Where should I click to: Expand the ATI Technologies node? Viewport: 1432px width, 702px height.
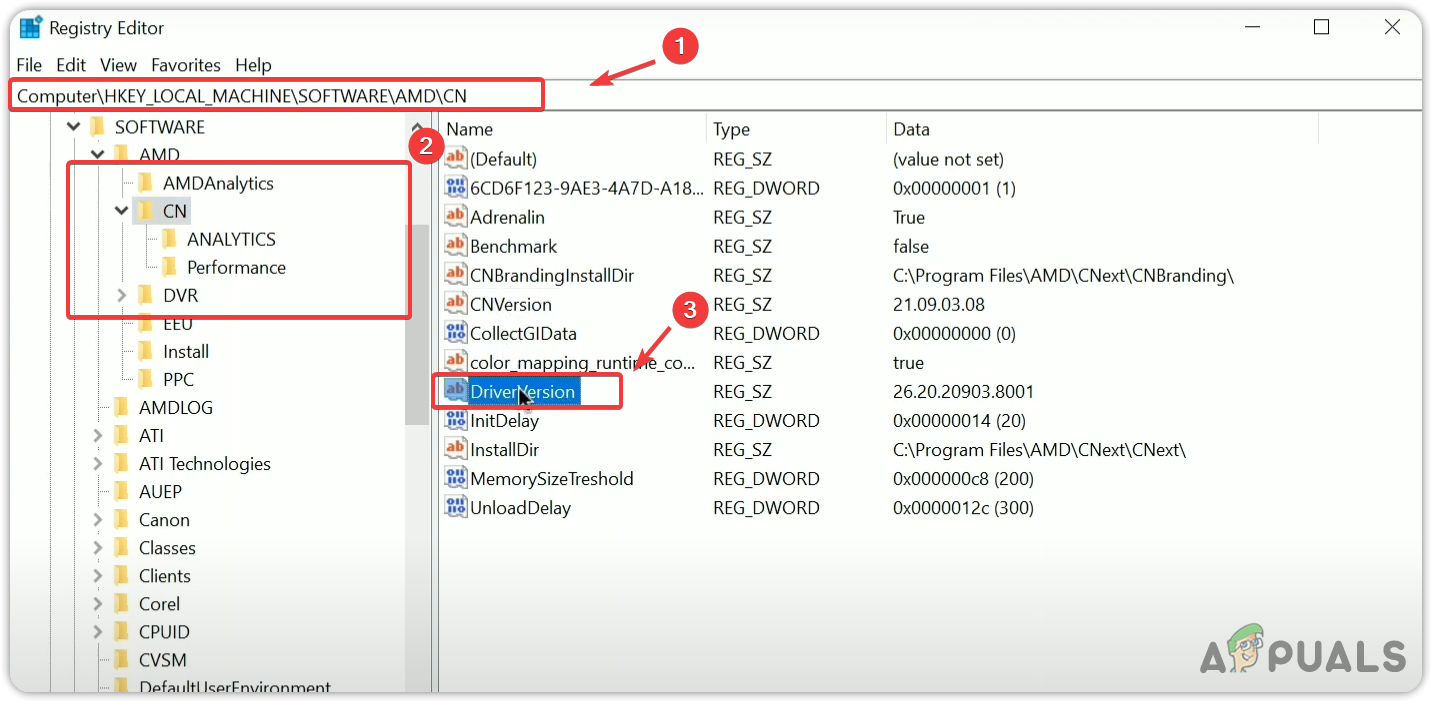[x=97, y=463]
